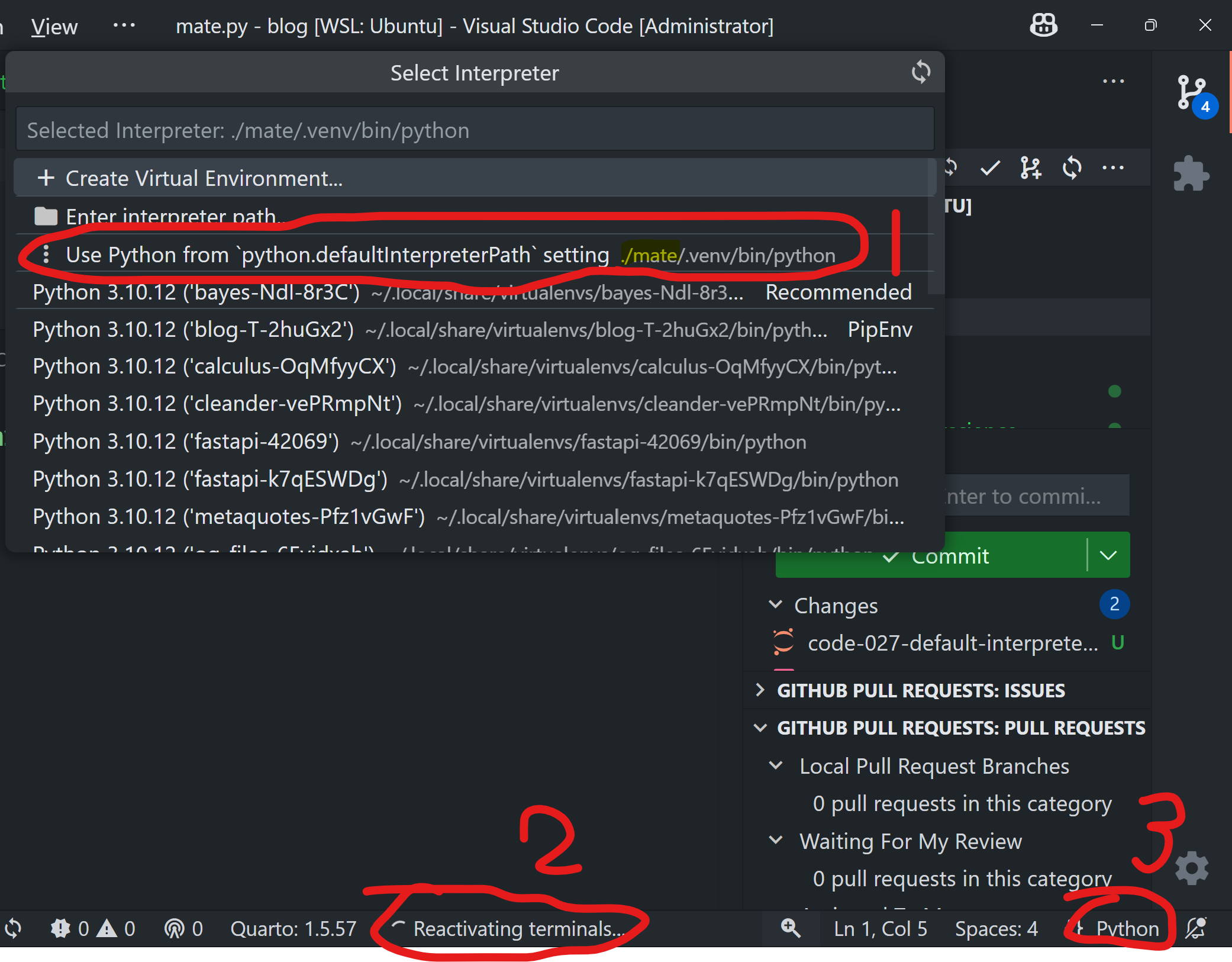Open source control toolbar more actions
Viewport: 1232px width, 962px height.
[1113, 168]
